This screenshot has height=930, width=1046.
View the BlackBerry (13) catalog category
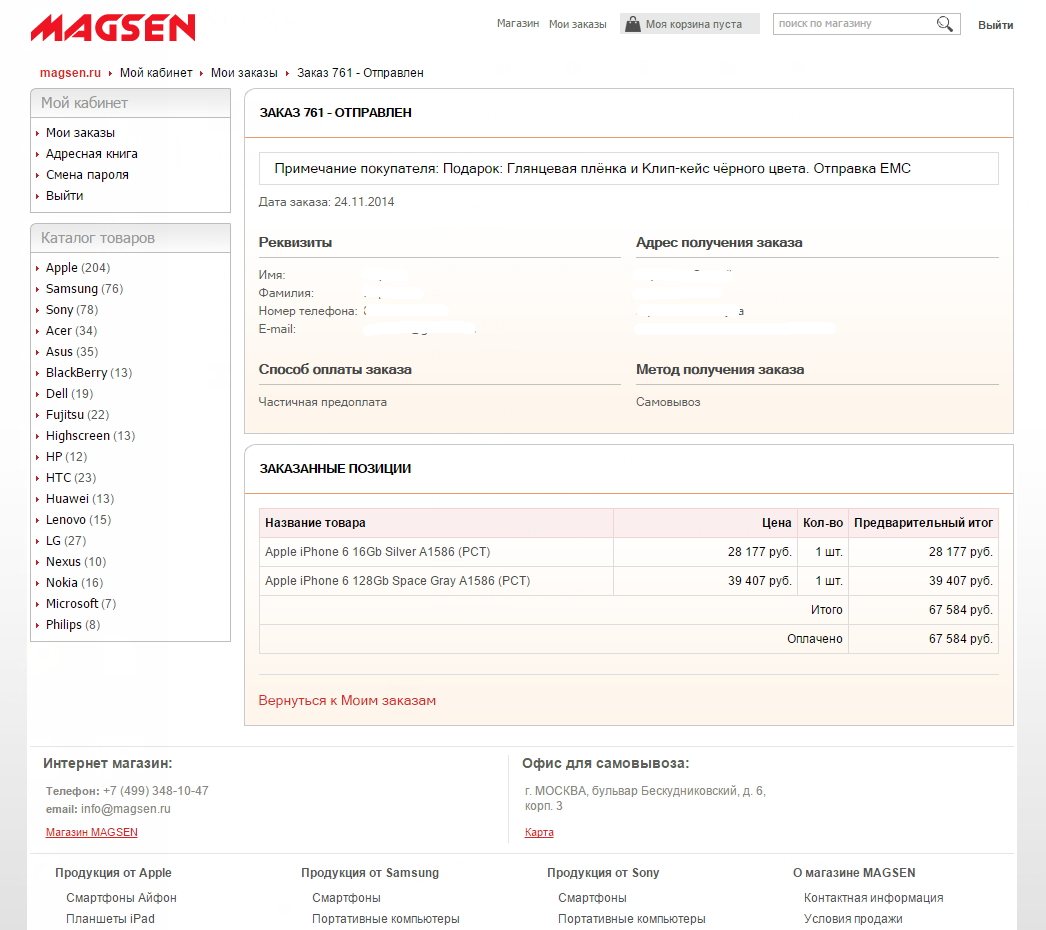coord(89,372)
